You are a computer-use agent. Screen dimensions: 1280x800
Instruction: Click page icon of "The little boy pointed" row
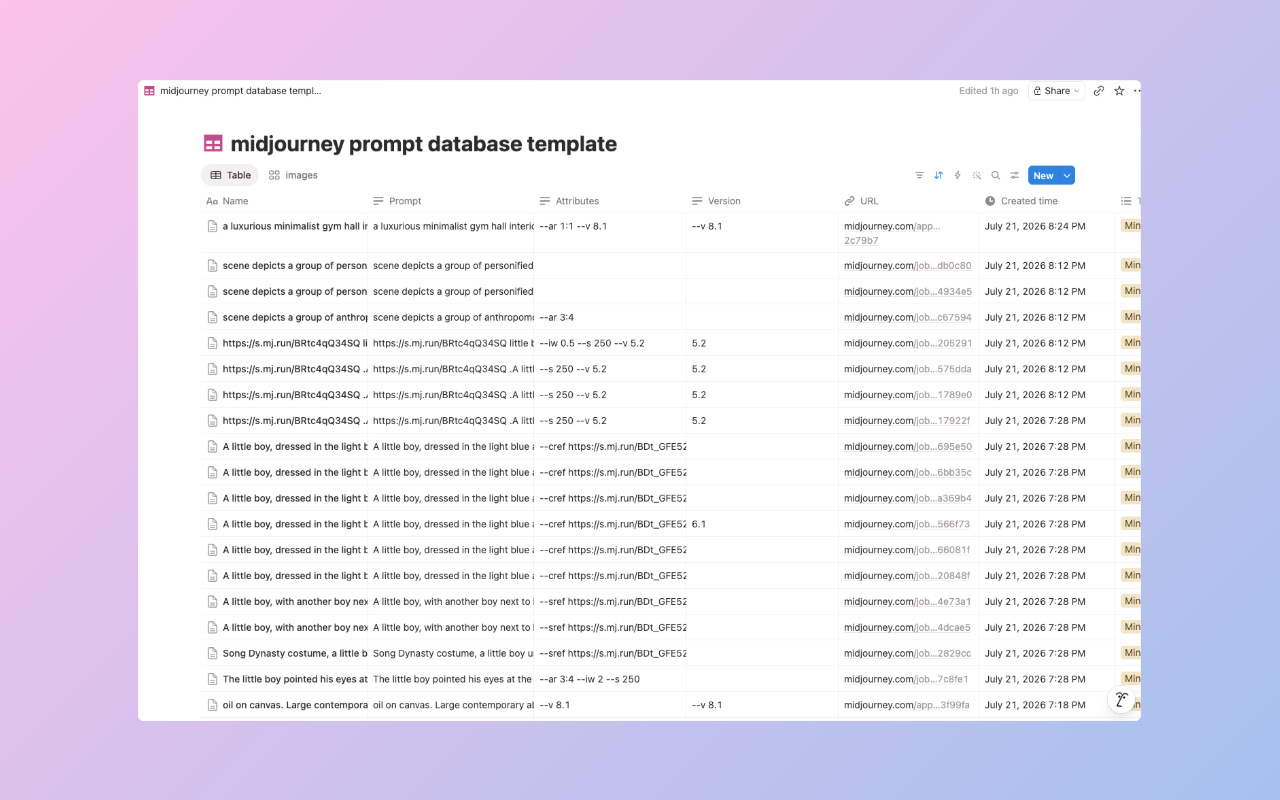pos(212,680)
